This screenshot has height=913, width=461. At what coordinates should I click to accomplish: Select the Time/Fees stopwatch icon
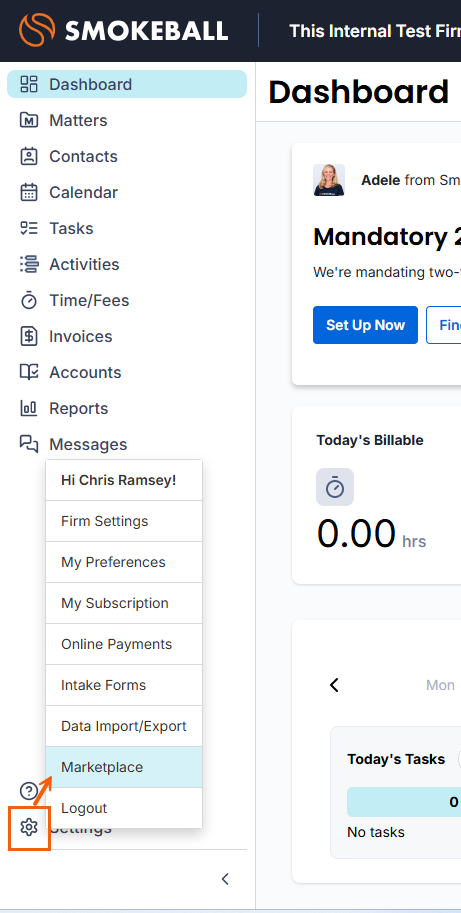click(29, 300)
